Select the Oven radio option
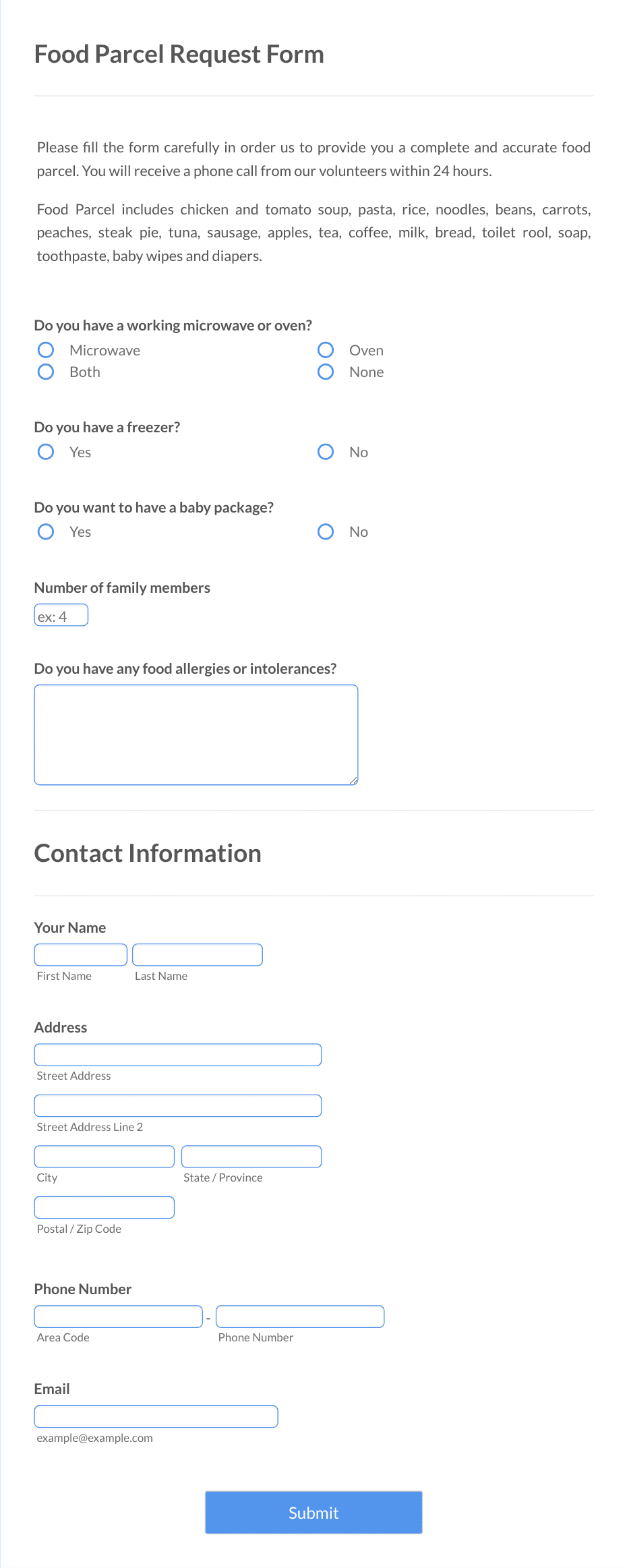Viewport: 627px width, 1568px height. tap(326, 349)
